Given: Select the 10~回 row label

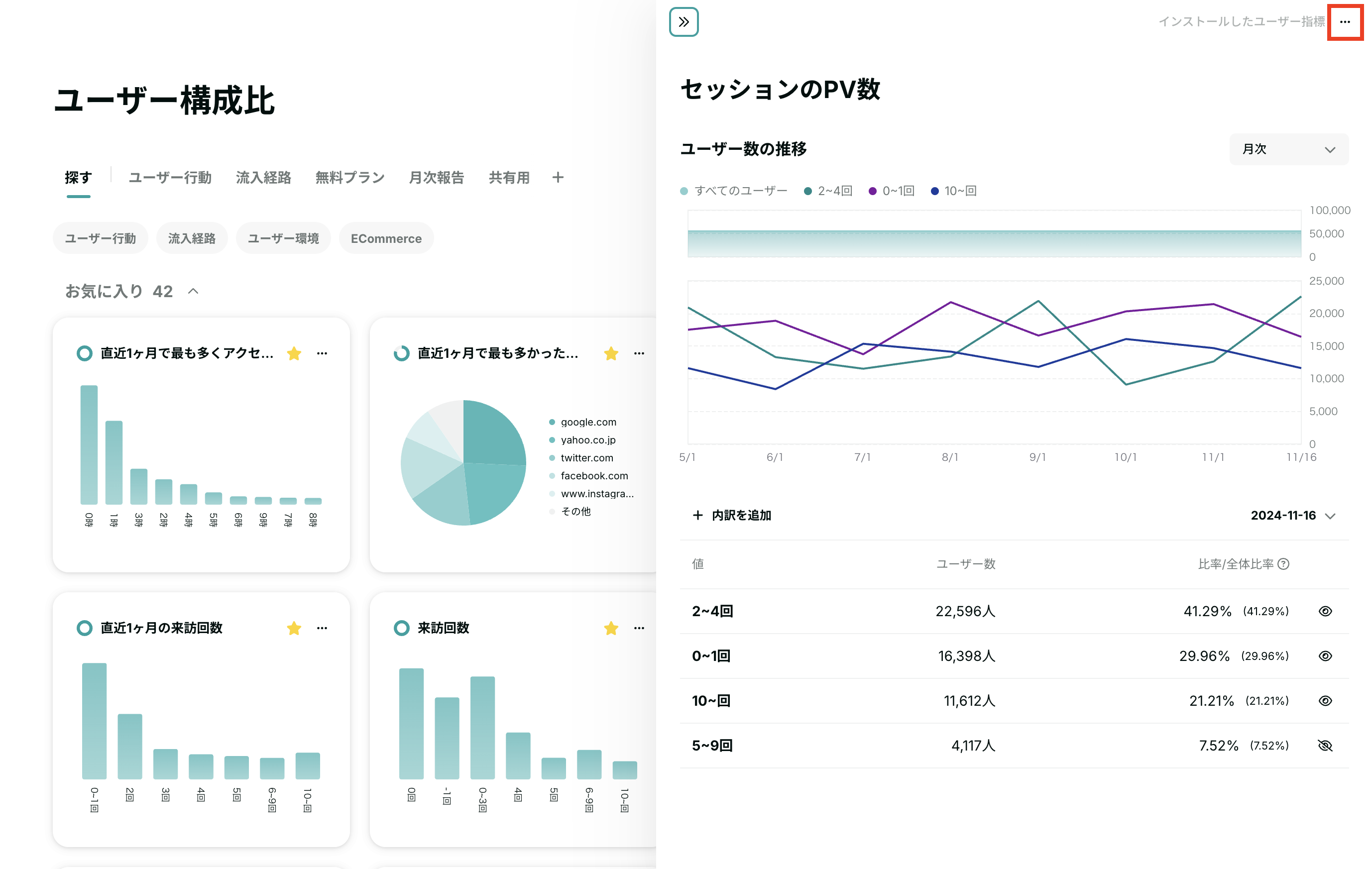Looking at the screenshot, I should pyautogui.click(x=711, y=700).
